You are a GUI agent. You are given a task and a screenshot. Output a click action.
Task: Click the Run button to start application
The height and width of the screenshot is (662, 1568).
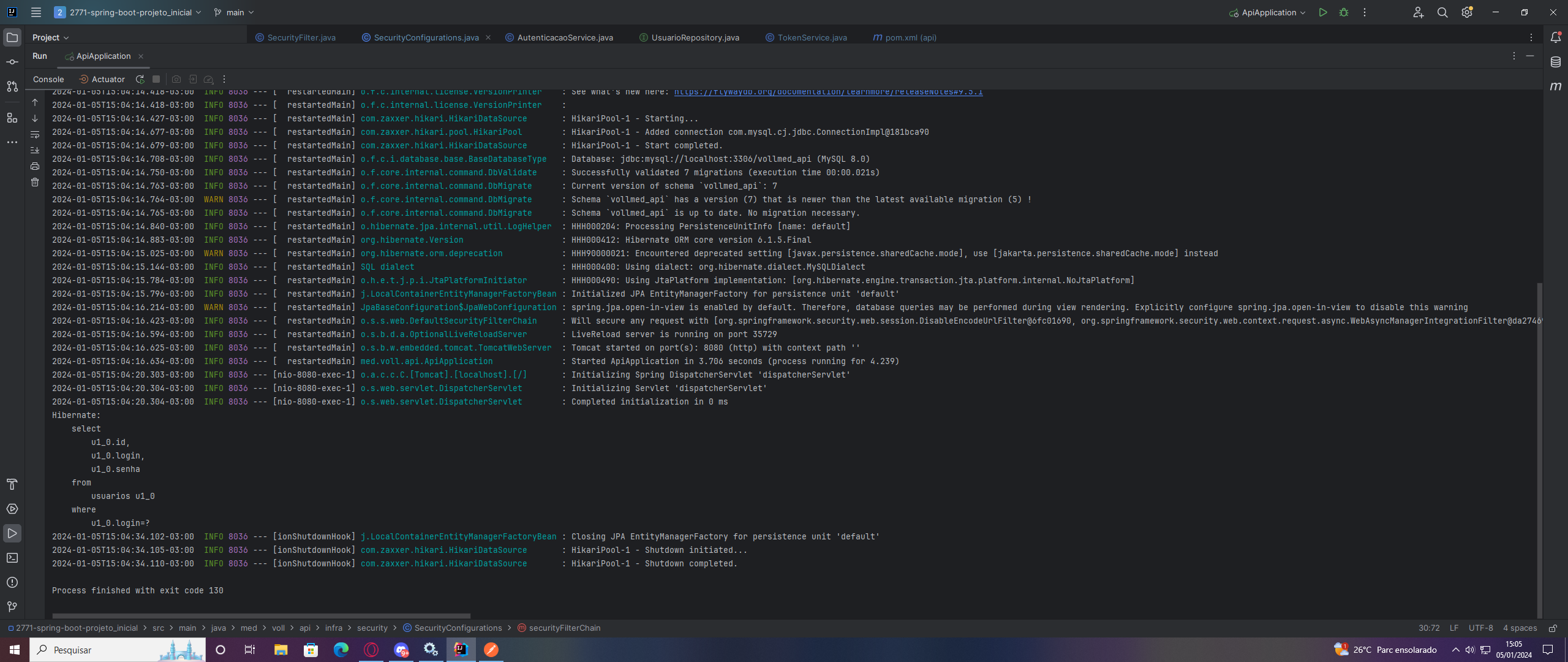point(1322,12)
